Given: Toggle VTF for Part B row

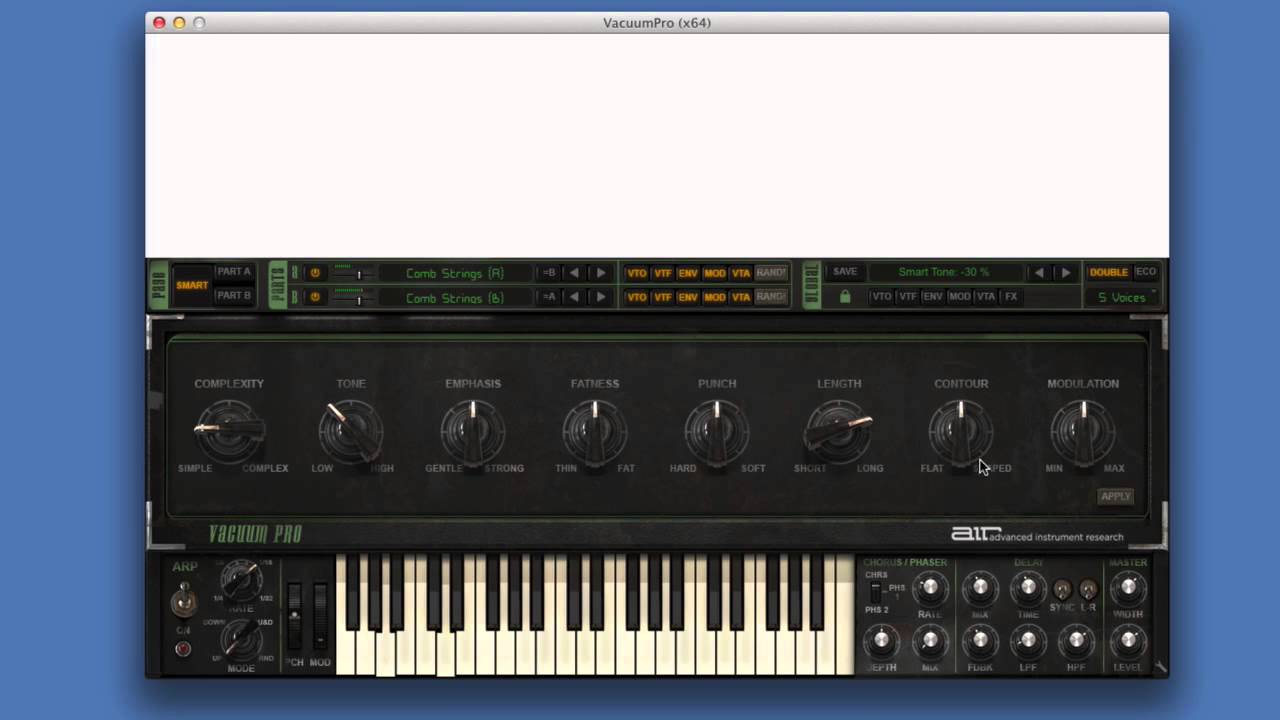Looking at the screenshot, I should click(x=662, y=297).
